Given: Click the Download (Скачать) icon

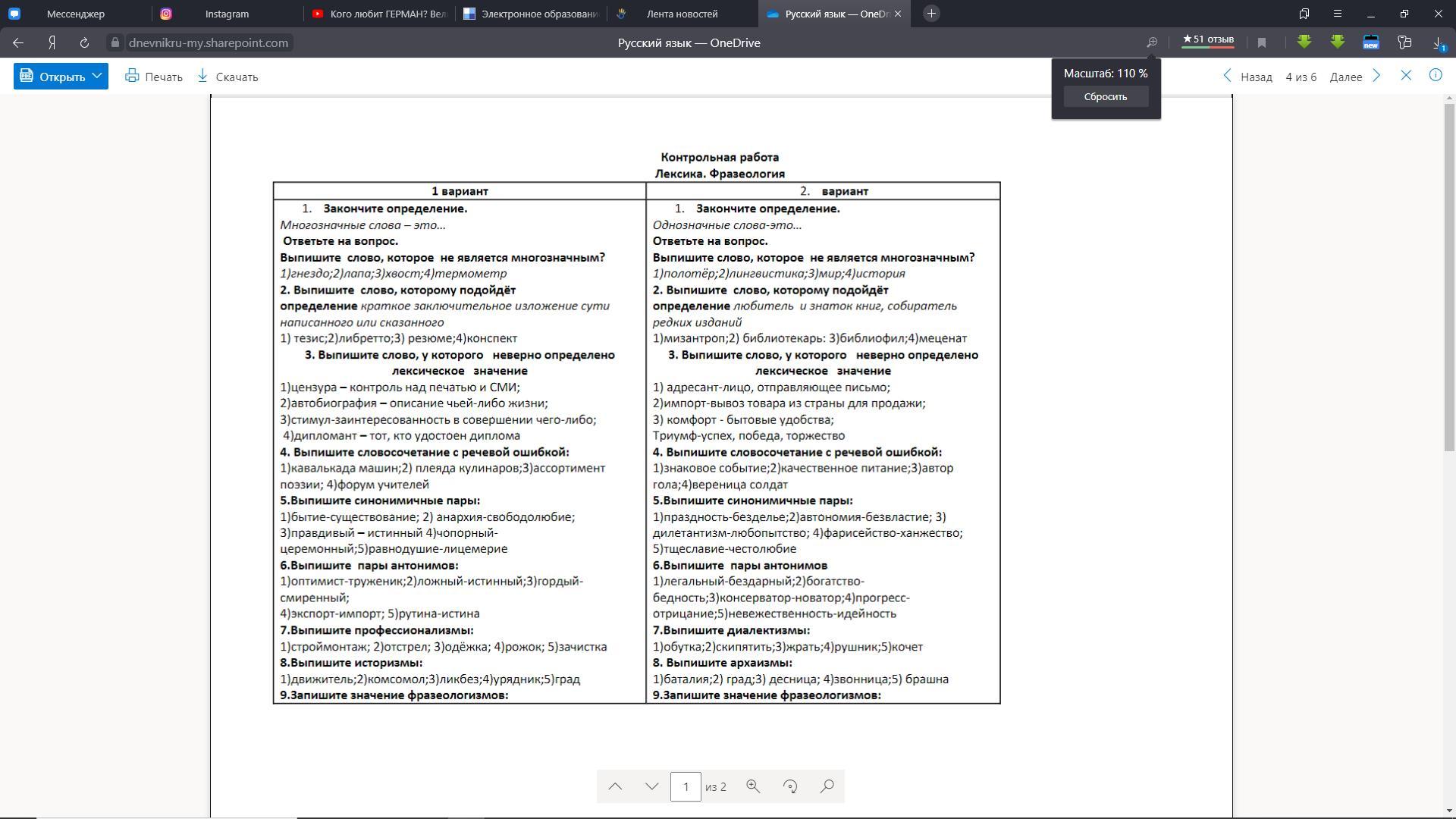Looking at the screenshot, I should pyautogui.click(x=202, y=76).
